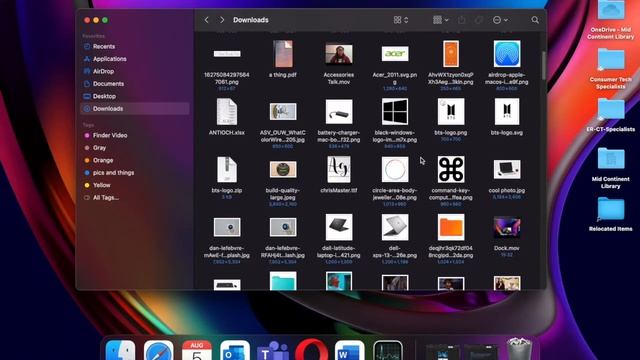
Task: Open the group-by options dropdown
Action: tap(440, 20)
